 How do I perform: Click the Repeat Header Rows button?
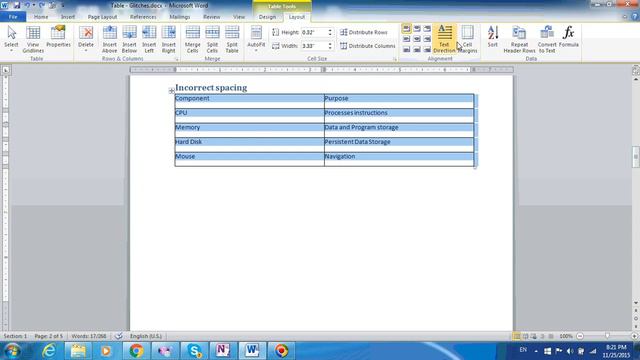pyautogui.click(x=519, y=39)
